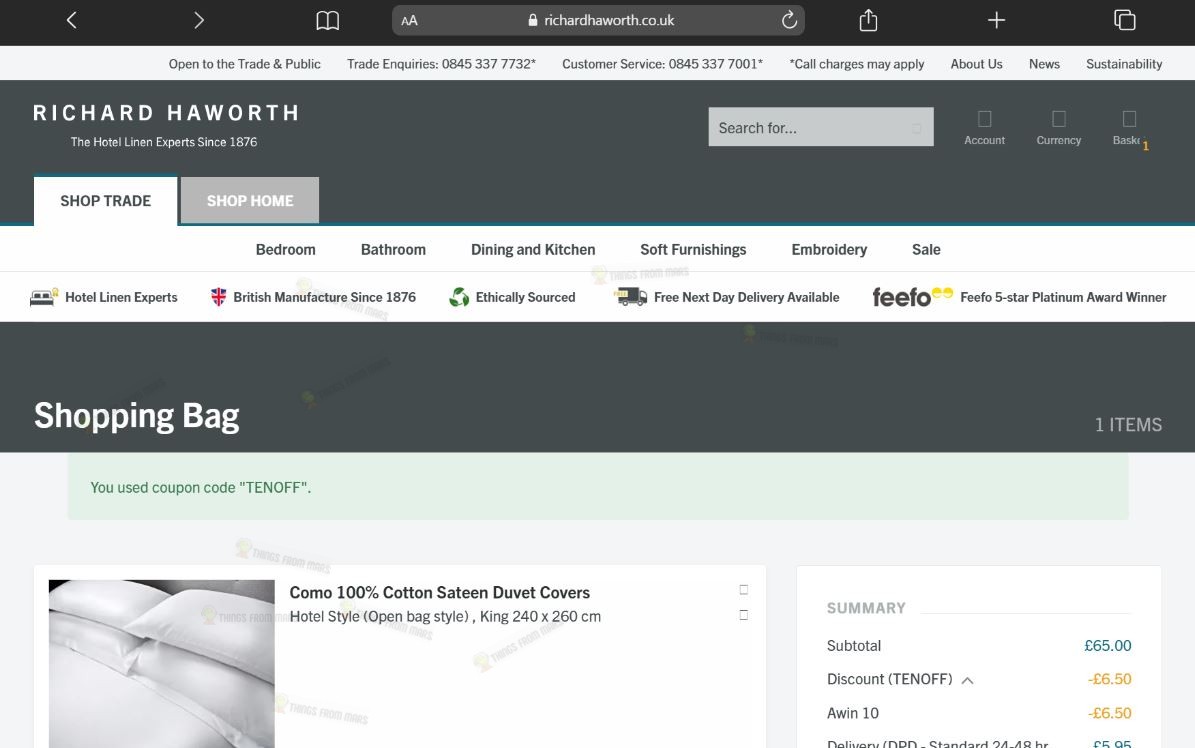Open a new tab with the plus icon
Image resolution: width=1195 pixels, height=748 pixels.
[x=996, y=20]
